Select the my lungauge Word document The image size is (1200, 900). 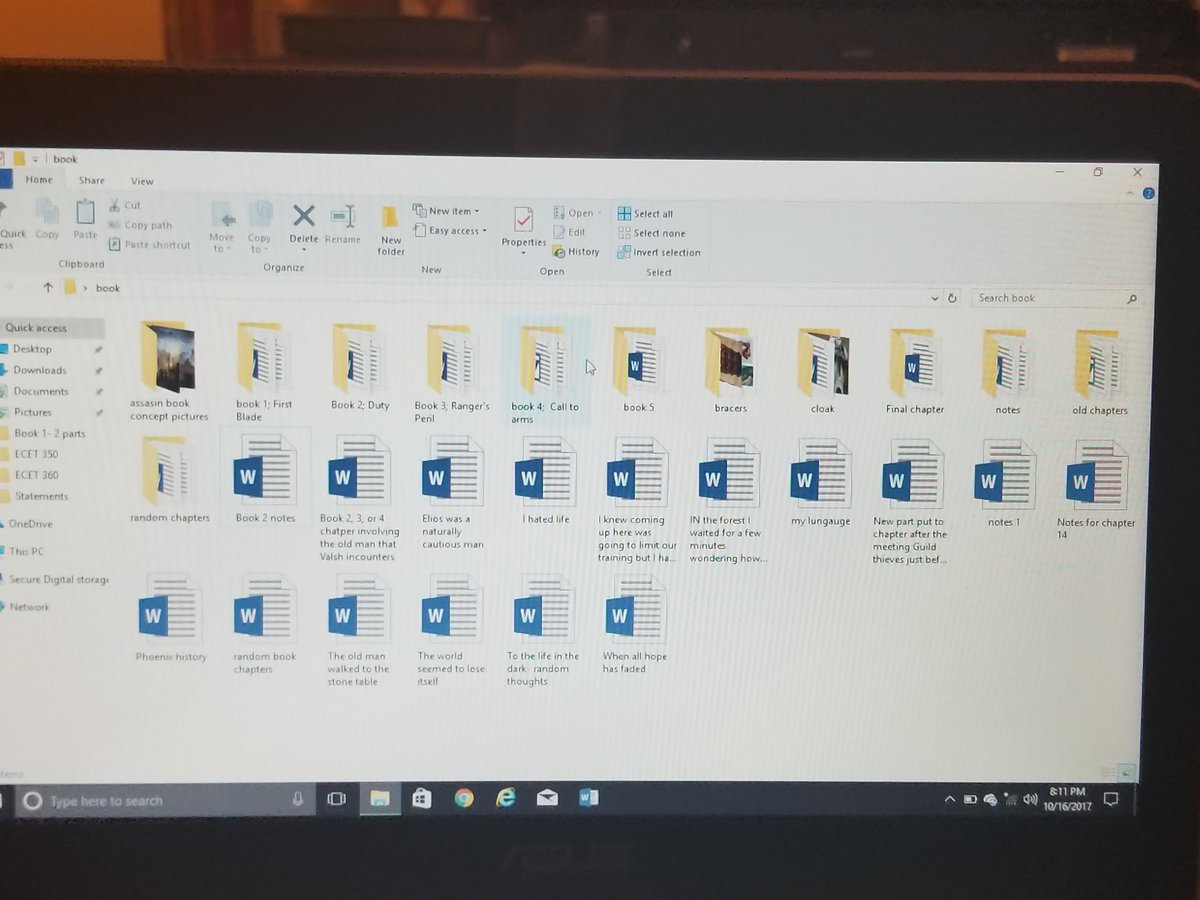click(x=820, y=481)
